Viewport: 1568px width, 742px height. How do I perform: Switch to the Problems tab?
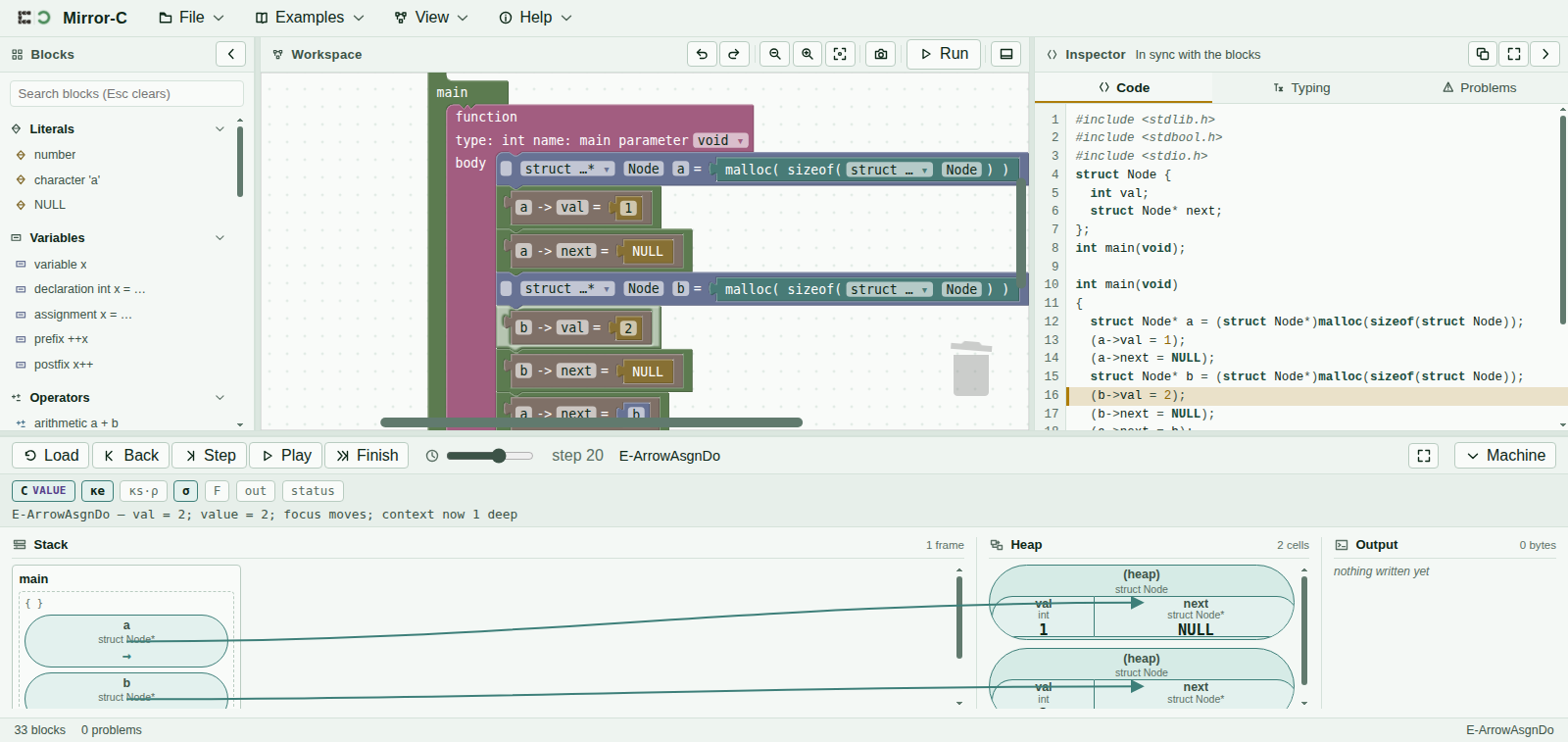pos(1479,87)
